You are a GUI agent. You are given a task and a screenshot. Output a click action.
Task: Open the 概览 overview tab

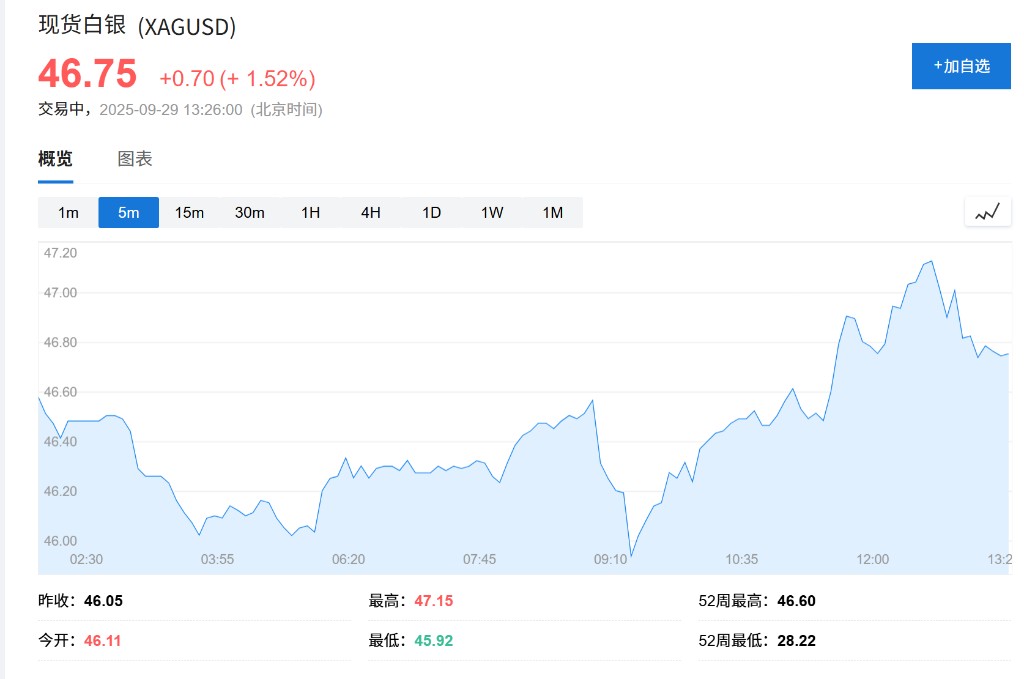55,159
